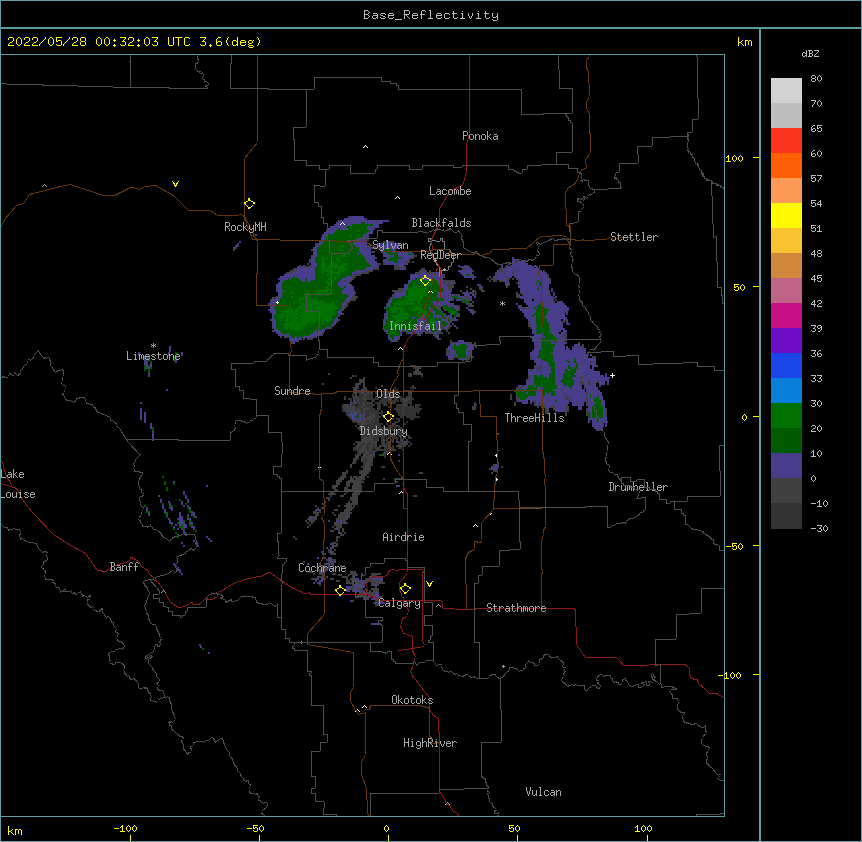862x842 pixels.
Task: Click the white caret marker southeast of Airdrie
Action: [476, 526]
